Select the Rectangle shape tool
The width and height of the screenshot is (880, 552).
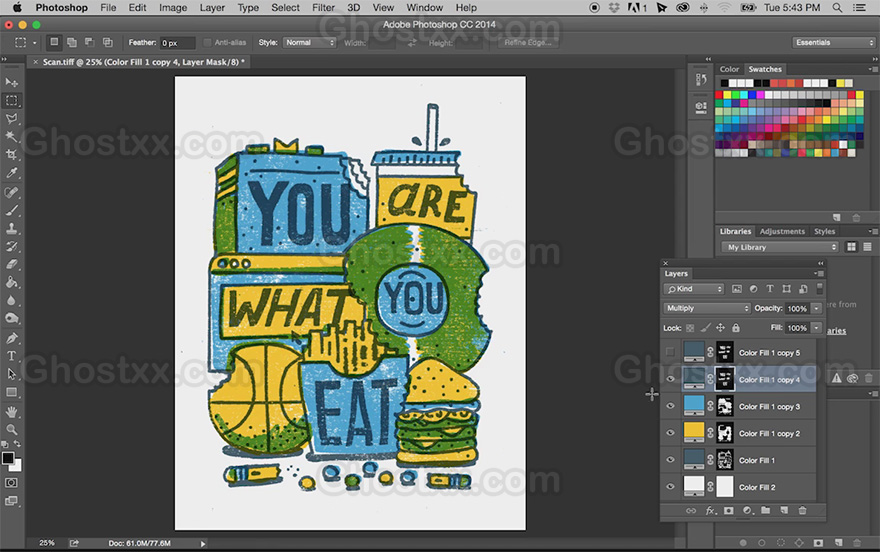tap(11, 392)
